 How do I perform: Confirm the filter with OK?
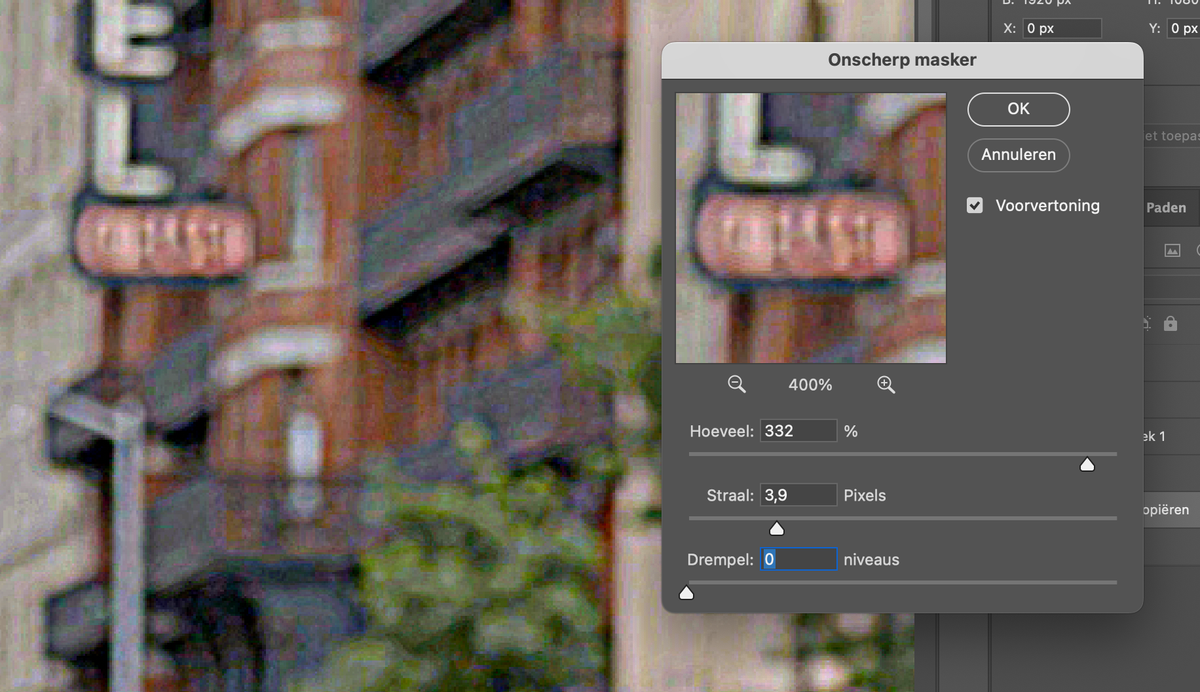point(1018,109)
